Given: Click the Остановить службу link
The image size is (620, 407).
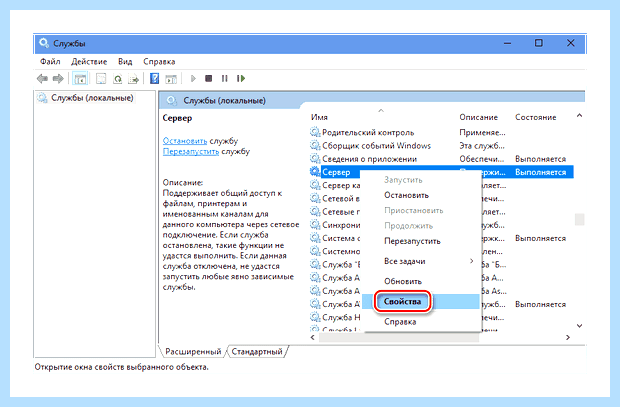Looking at the screenshot, I should [x=185, y=141].
